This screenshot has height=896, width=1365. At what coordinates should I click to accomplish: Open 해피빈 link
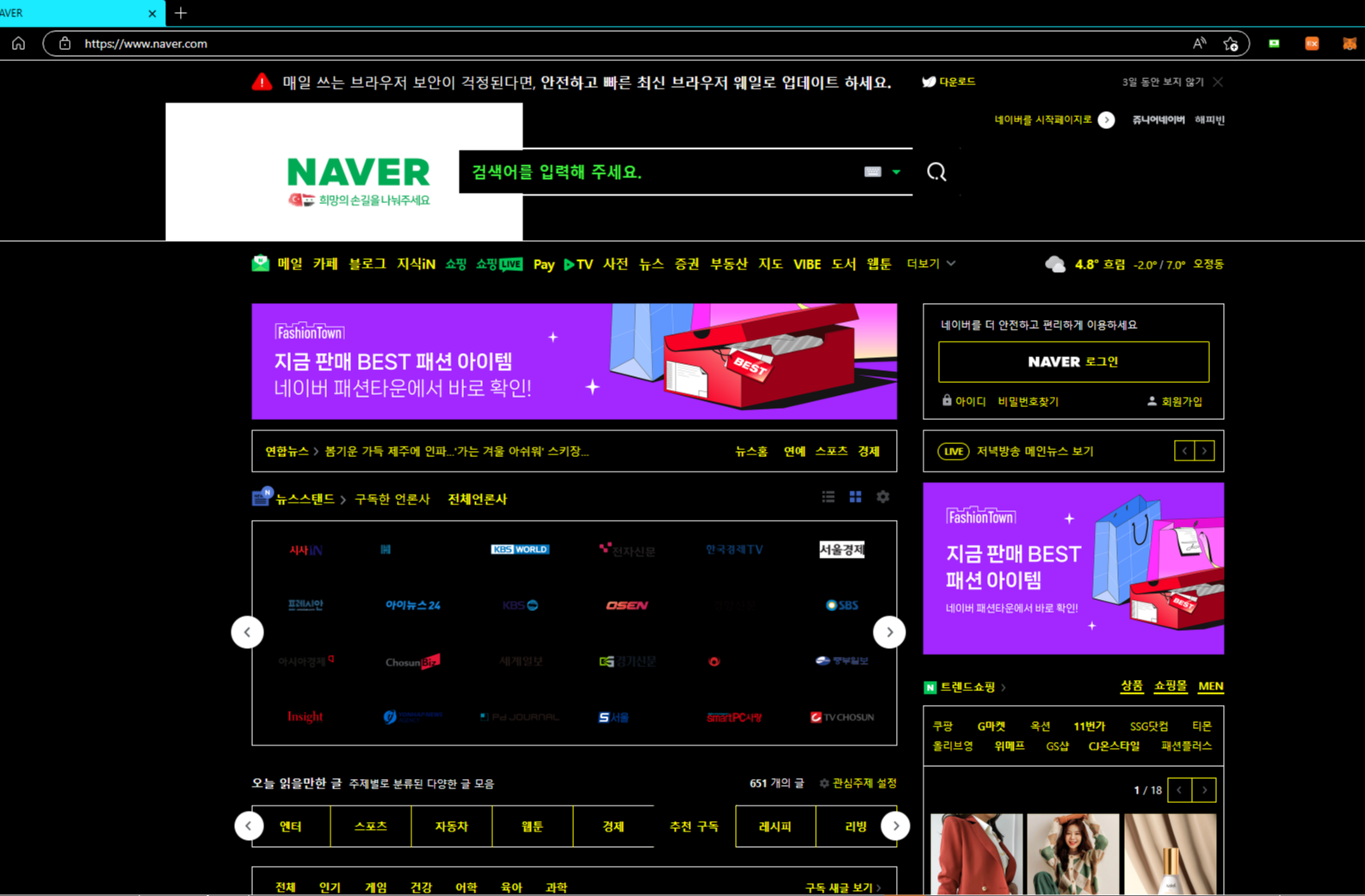[x=1209, y=120]
